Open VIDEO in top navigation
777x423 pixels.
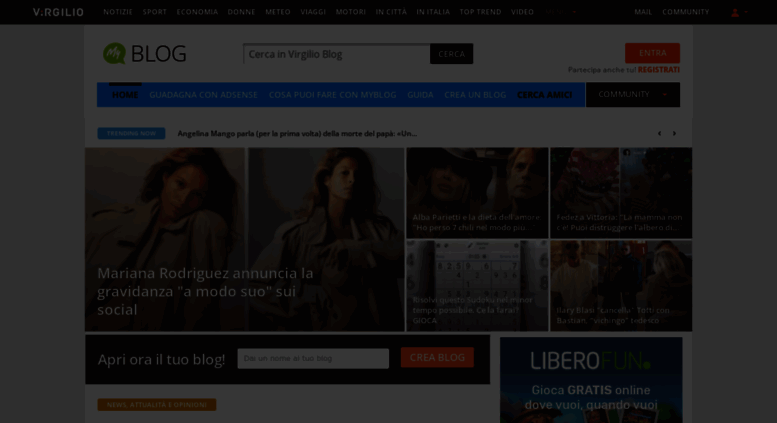(x=522, y=12)
